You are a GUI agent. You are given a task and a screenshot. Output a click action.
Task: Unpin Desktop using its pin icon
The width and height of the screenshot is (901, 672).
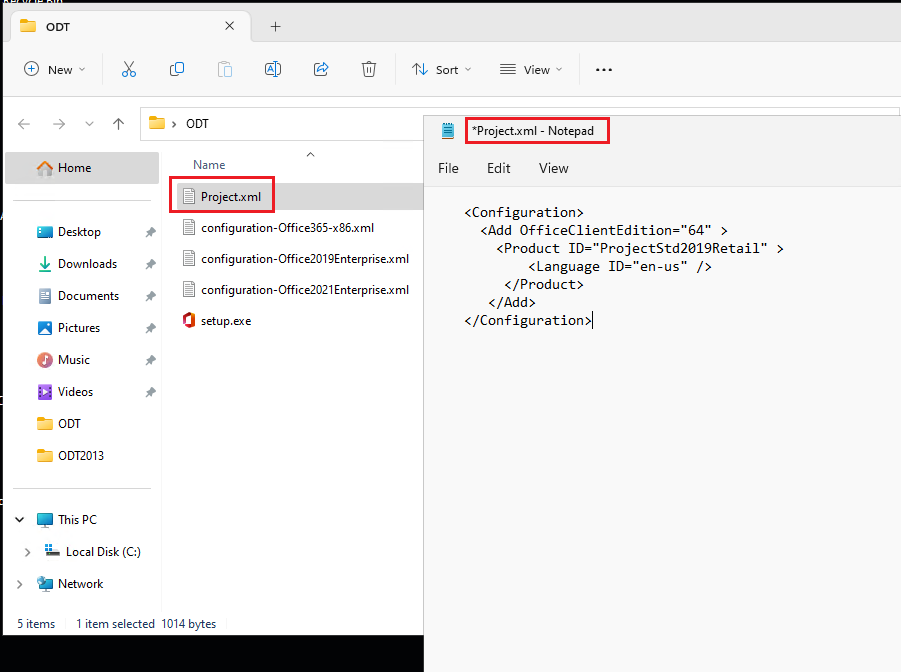150,232
